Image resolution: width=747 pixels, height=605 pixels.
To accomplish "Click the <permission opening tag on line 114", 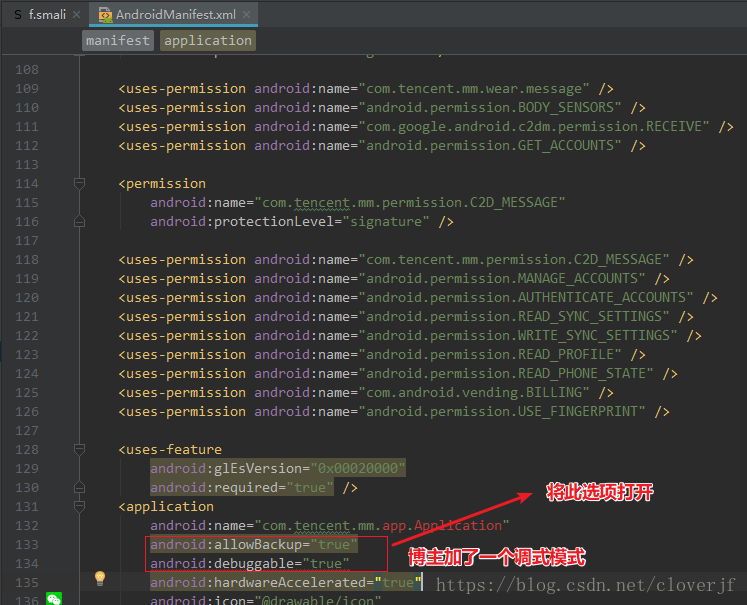I will pos(162,184).
